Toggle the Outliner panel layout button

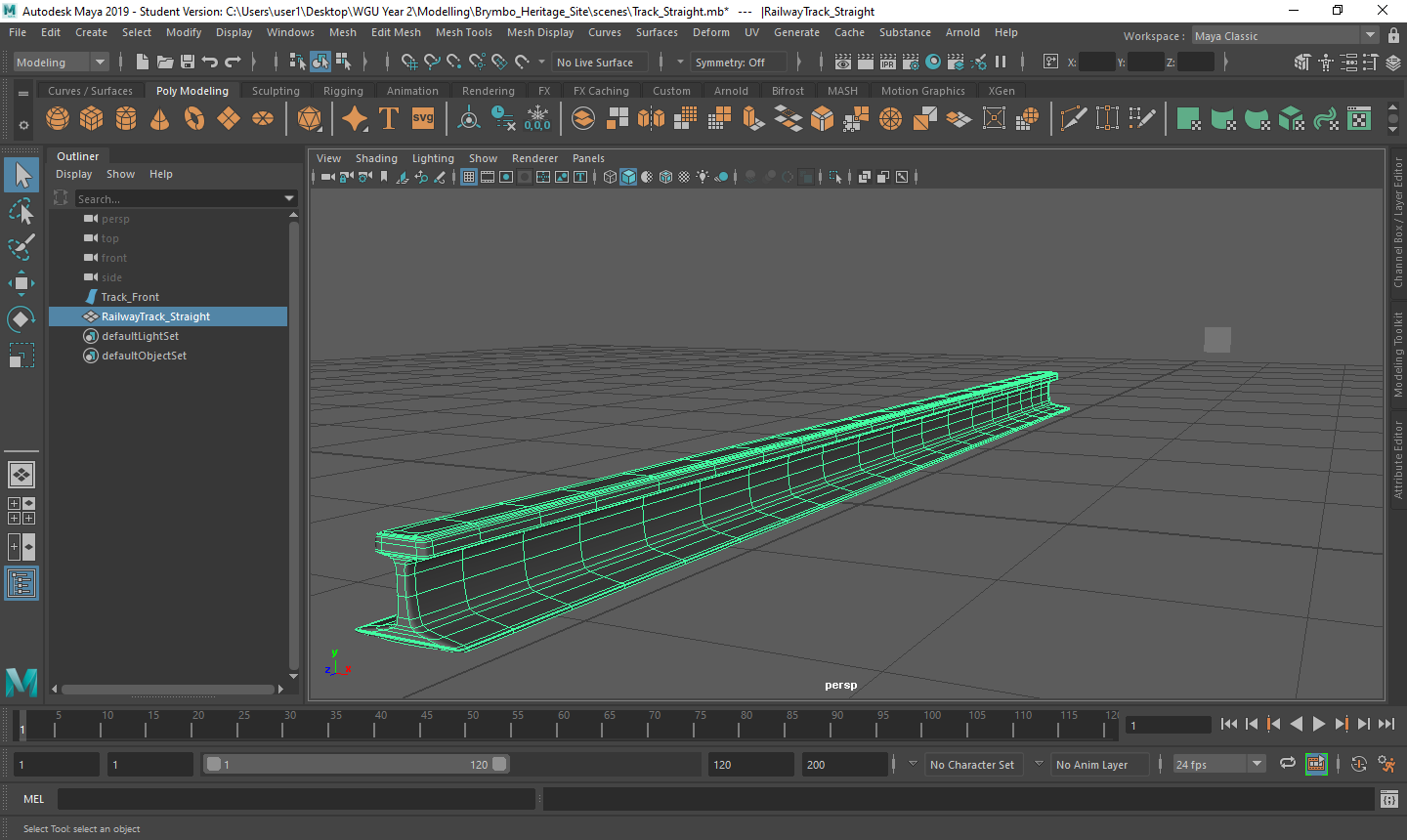point(21,583)
